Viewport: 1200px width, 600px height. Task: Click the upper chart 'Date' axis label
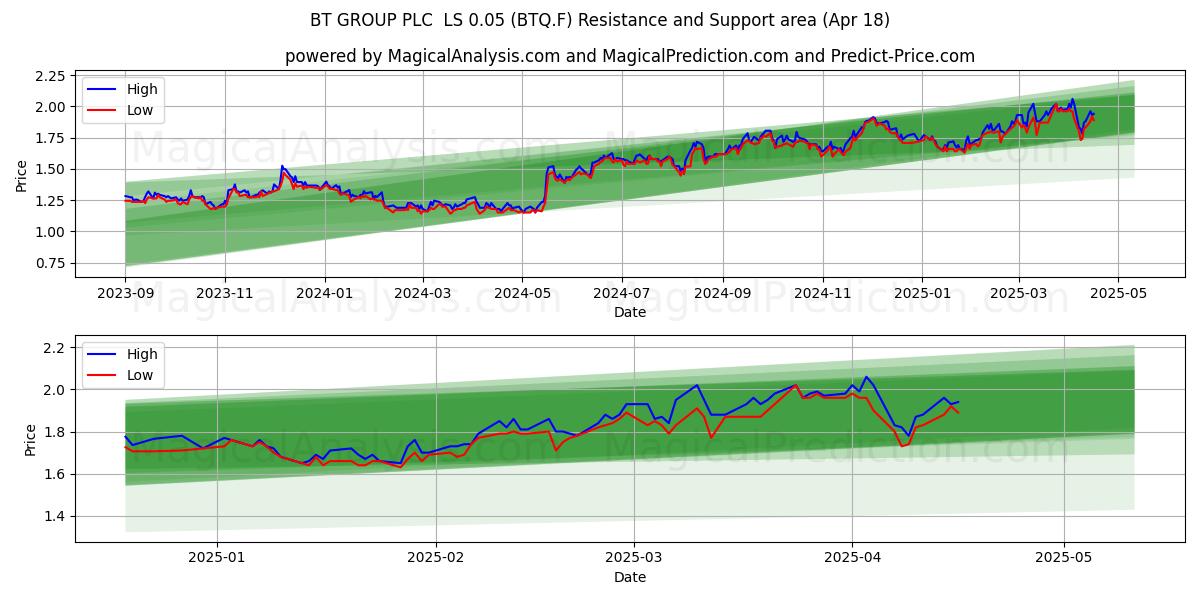[630, 312]
